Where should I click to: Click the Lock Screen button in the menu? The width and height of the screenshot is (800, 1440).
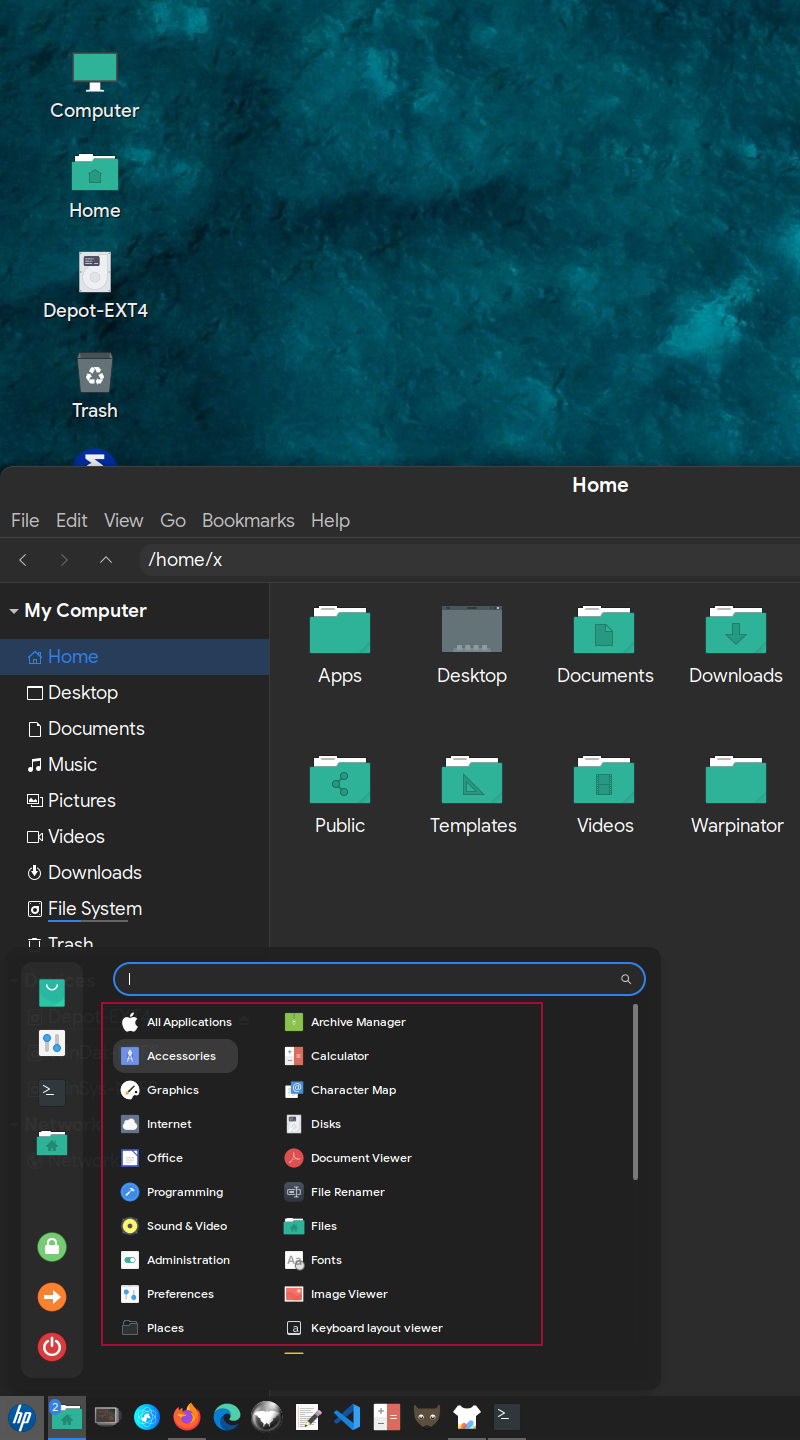51,1247
